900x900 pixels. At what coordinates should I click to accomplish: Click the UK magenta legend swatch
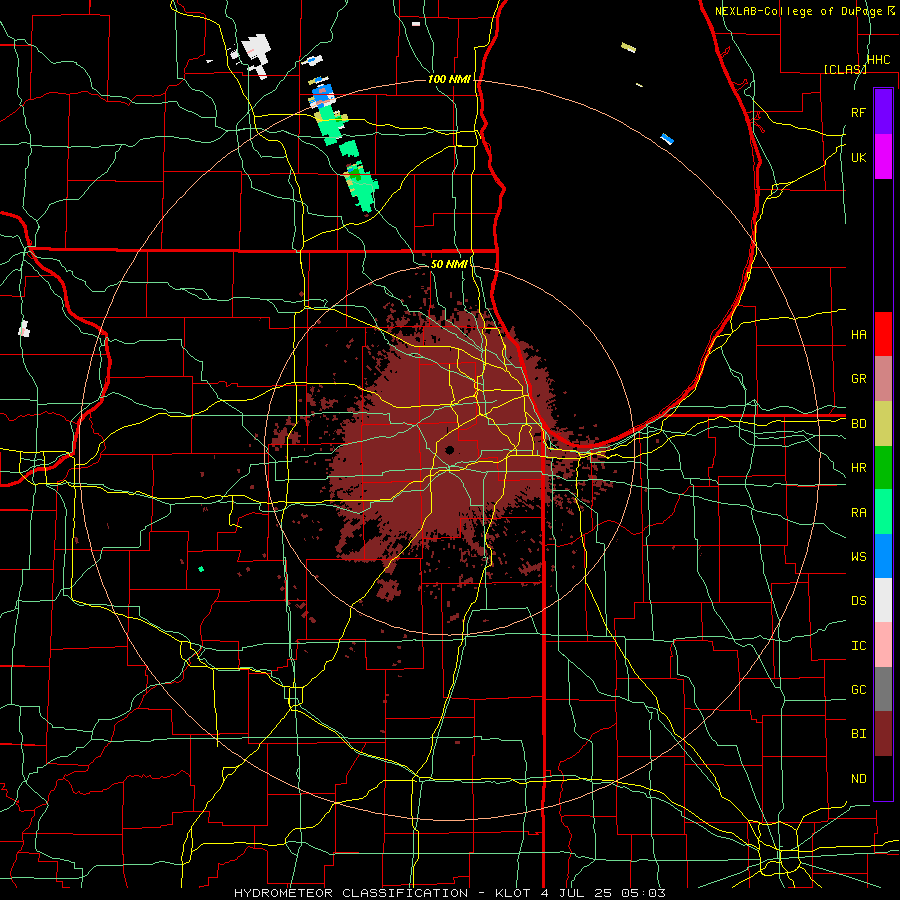pos(883,157)
